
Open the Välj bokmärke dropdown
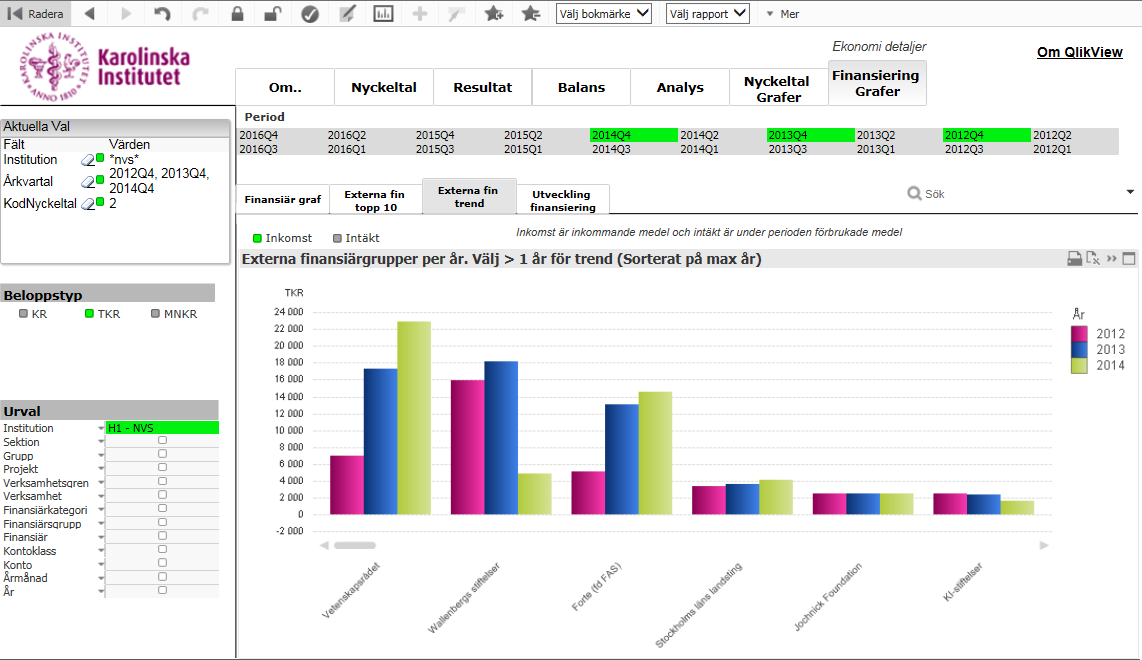point(604,14)
